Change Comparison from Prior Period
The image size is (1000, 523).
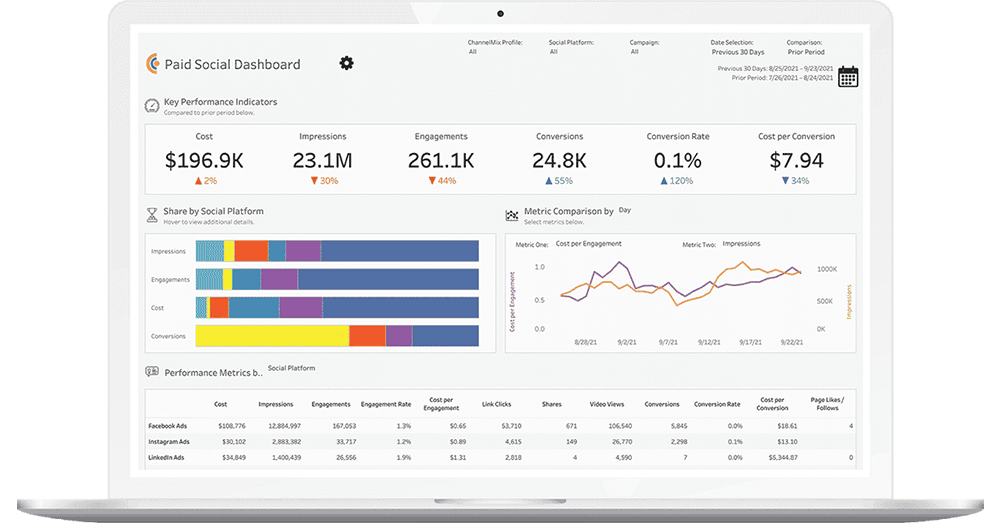pyautogui.click(x=806, y=52)
